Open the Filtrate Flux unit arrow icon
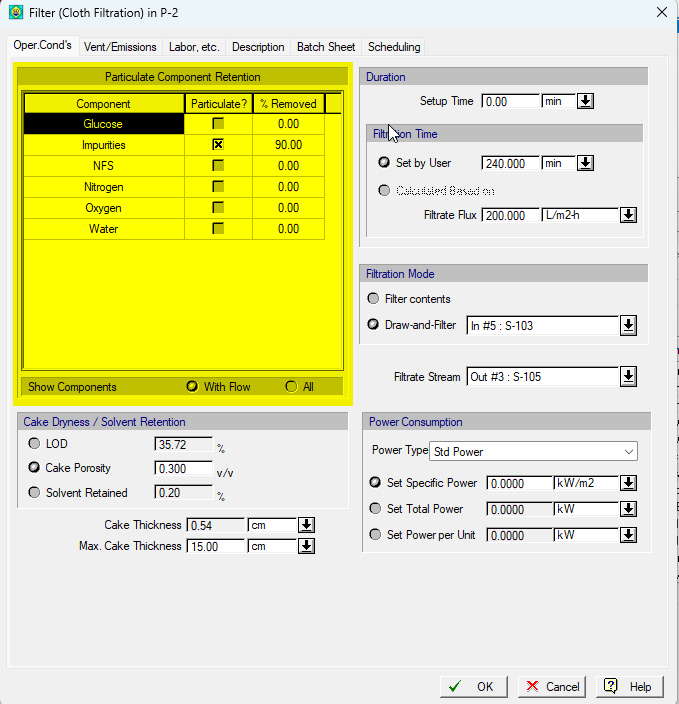This screenshot has height=704, width=679. [628, 215]
